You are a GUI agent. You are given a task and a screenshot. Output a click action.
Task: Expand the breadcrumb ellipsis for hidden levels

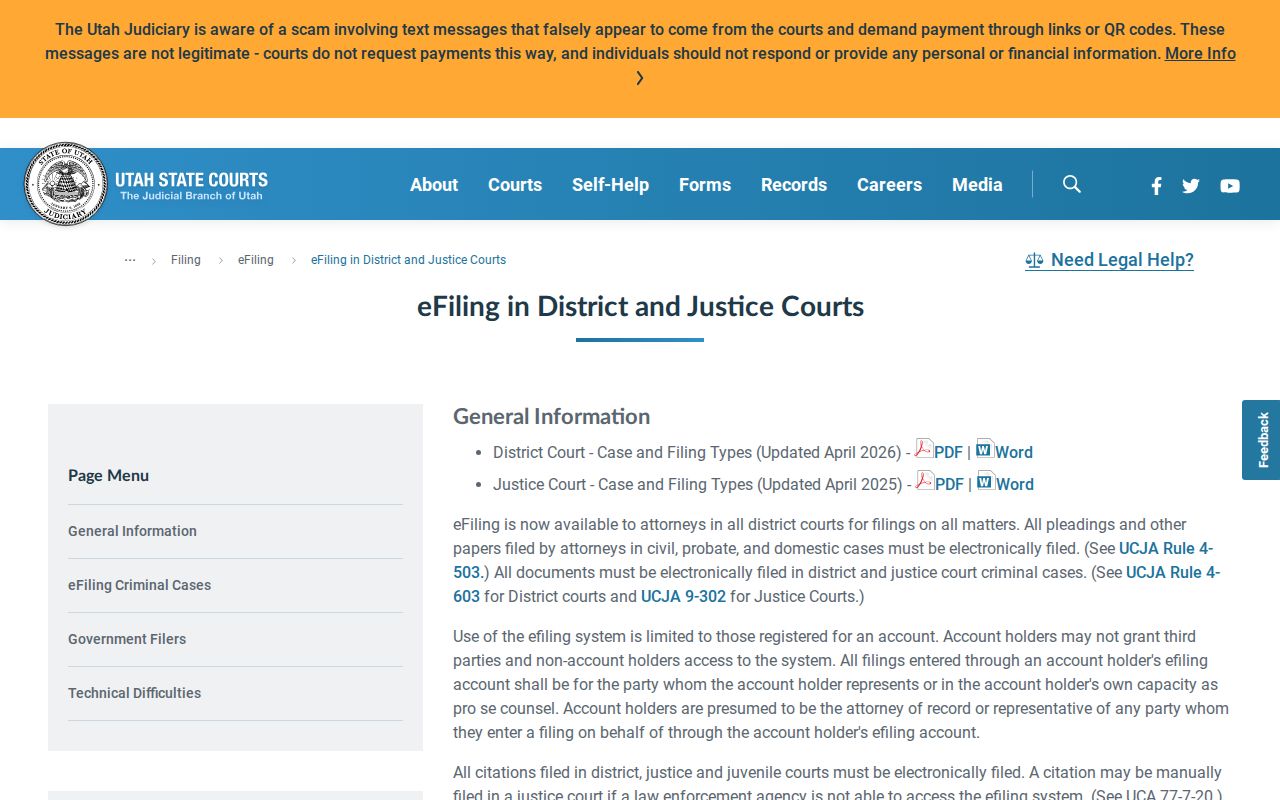click(x=130, y=260)
